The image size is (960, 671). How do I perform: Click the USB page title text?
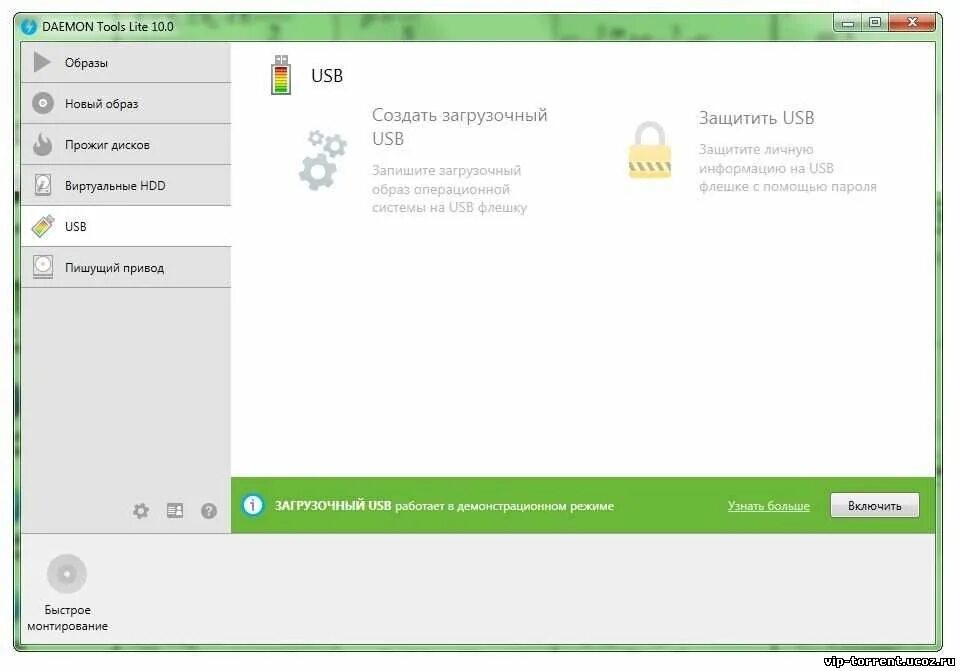[327, 75]
